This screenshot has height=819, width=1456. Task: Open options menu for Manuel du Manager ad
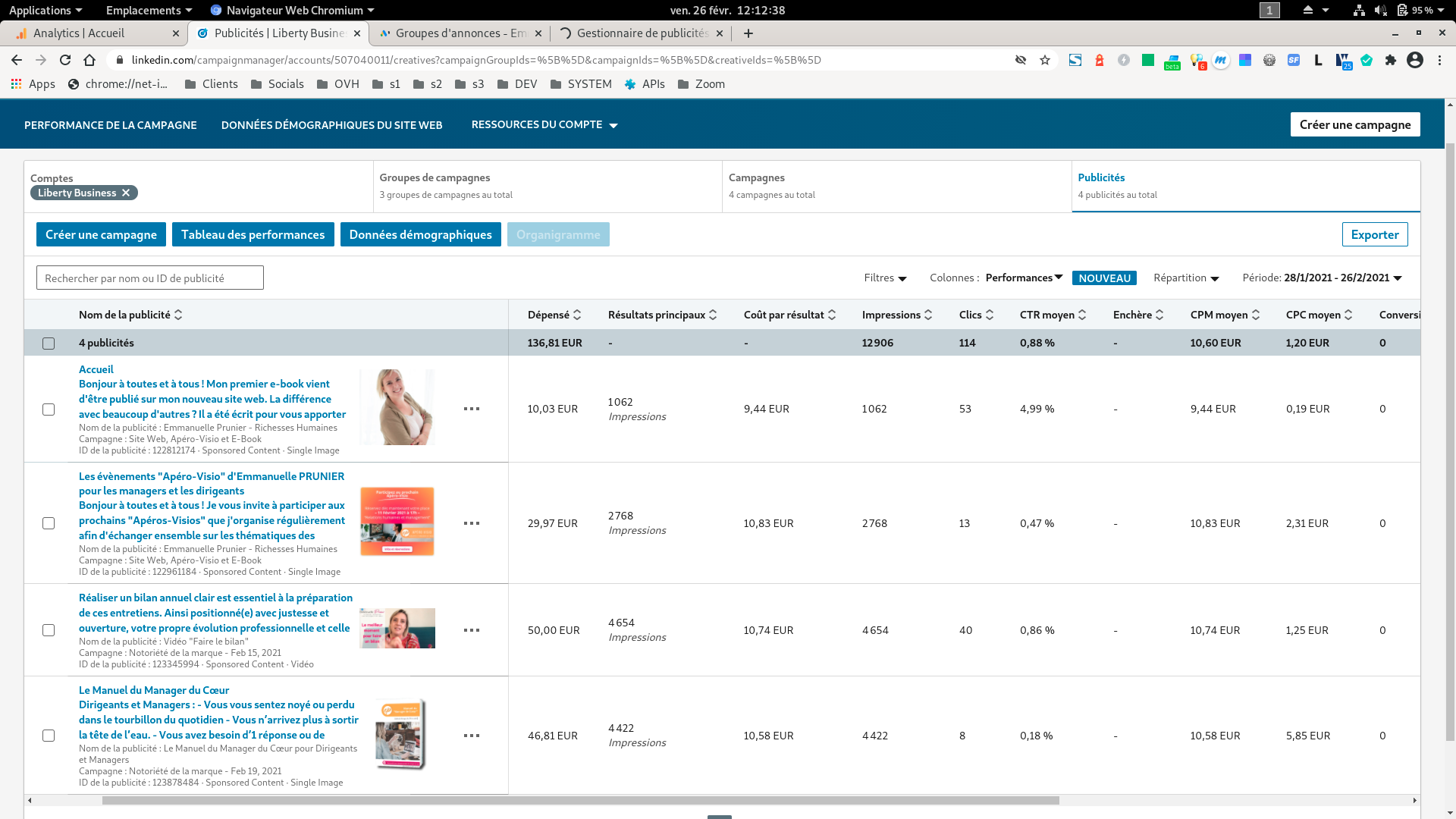tap(472, 736)
